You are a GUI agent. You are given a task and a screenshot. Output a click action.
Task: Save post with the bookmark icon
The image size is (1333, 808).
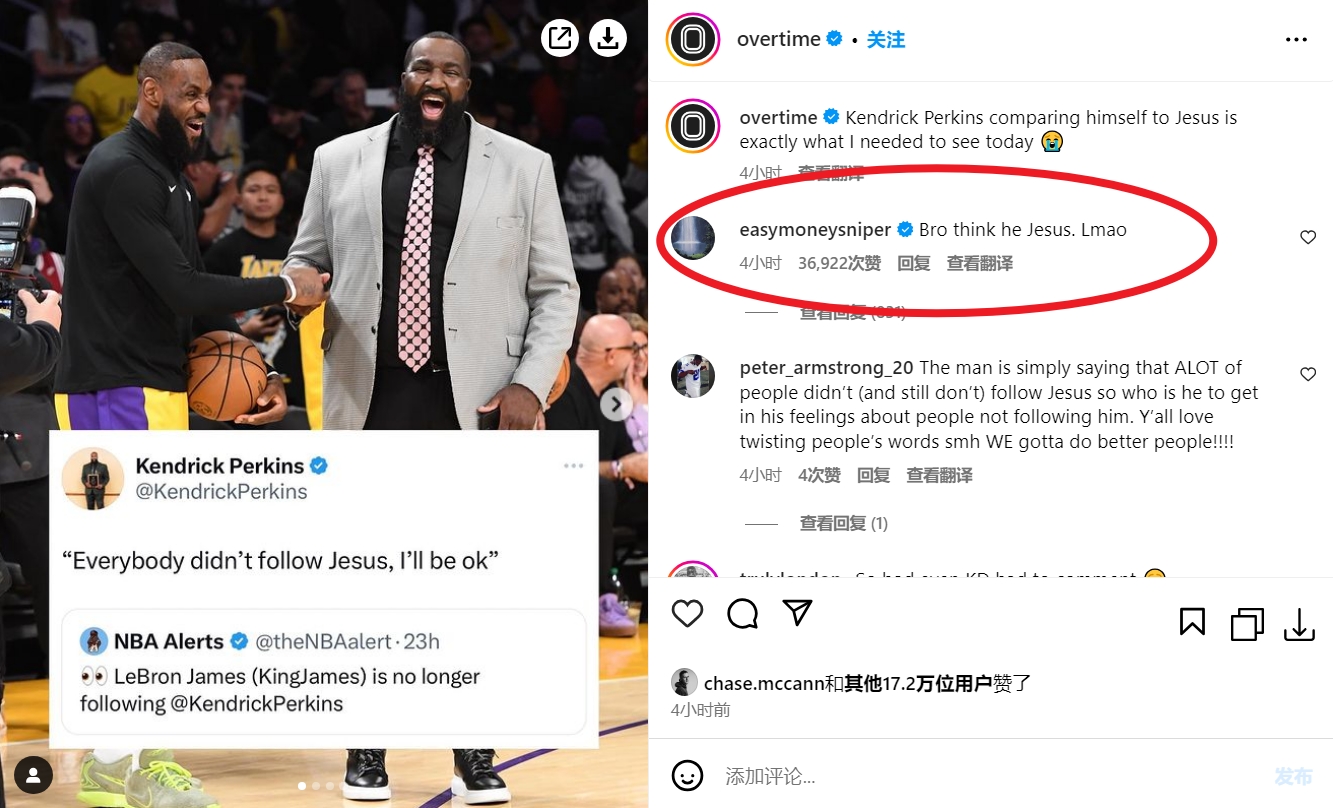1192,623
